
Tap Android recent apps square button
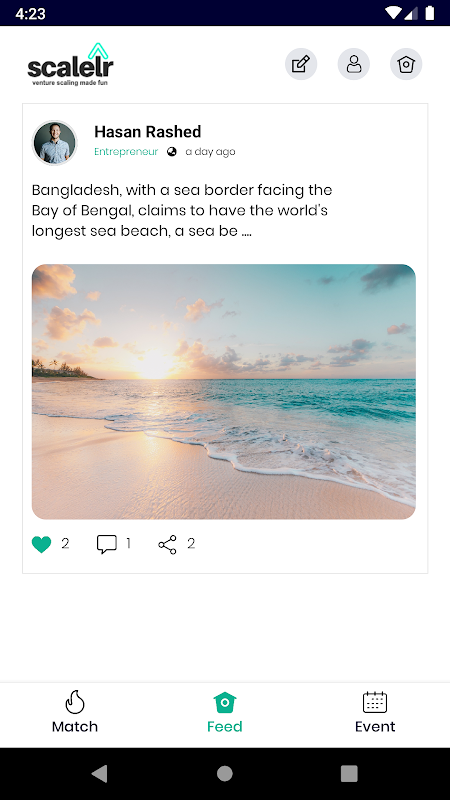(349, 773)
